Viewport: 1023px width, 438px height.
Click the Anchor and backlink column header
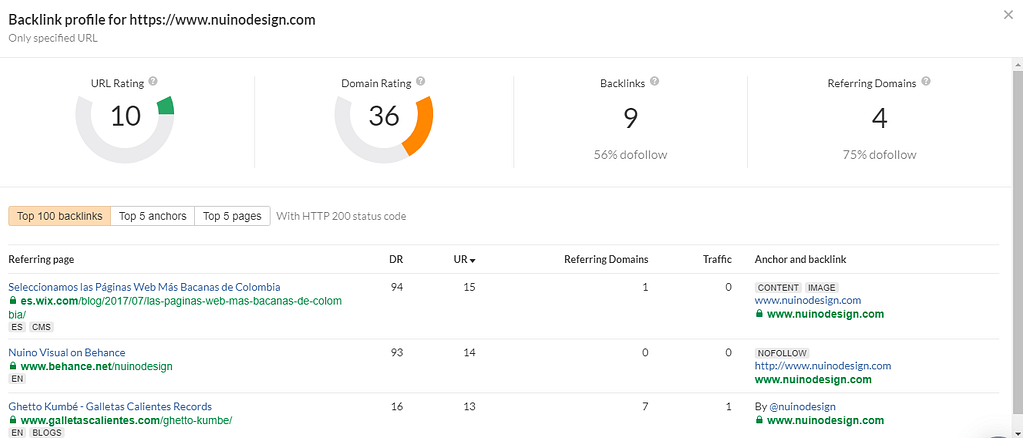(801, 259)
